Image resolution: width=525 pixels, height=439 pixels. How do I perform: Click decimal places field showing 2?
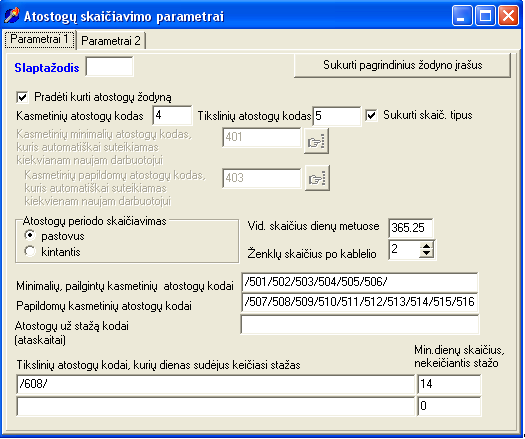pyautogui.click(x=404, y=249)
